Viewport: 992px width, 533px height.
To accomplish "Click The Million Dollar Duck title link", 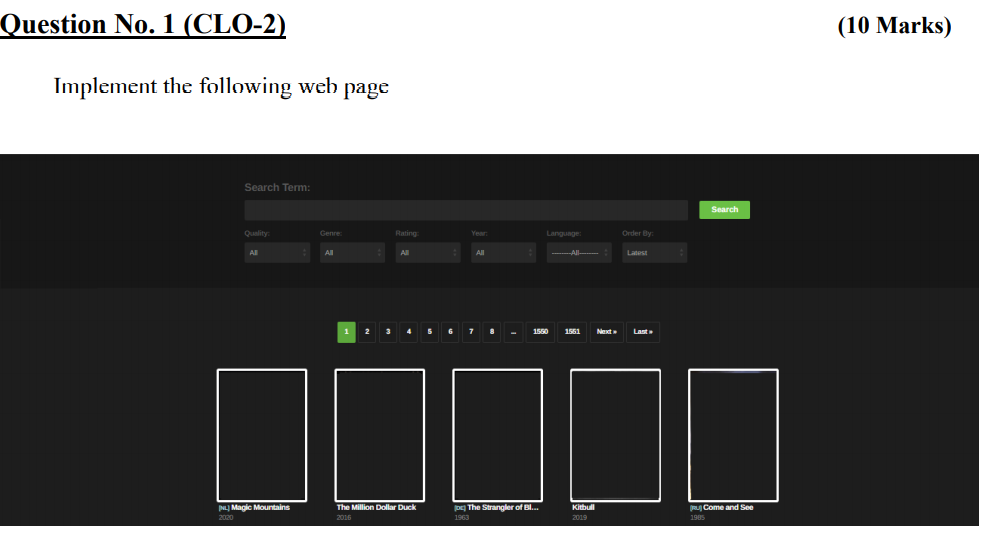I will (x=376, y=508).
